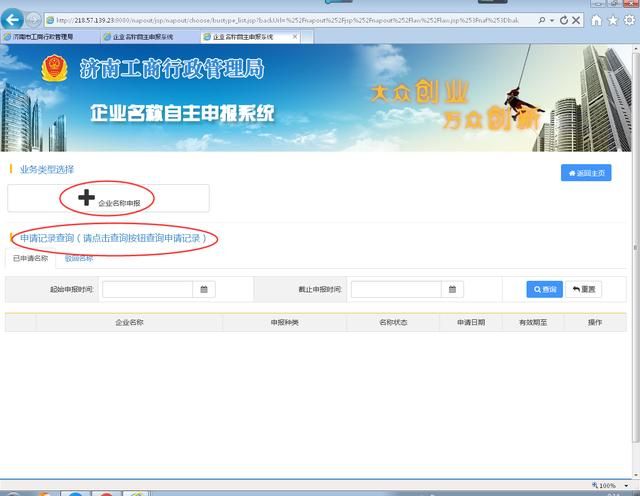Open a new blank browser tab

point(307,37)
